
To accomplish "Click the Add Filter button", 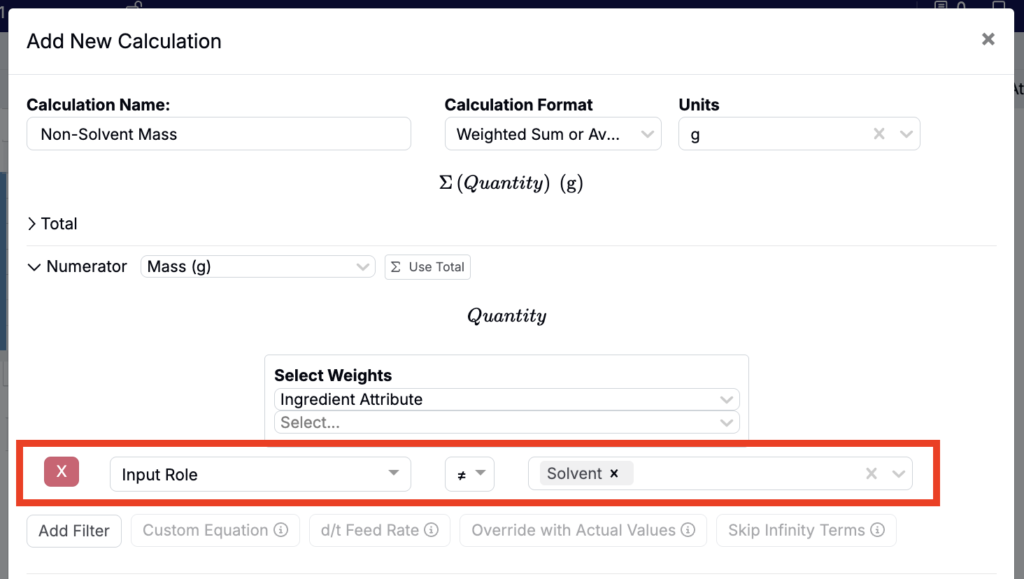I will click(74, 531).
